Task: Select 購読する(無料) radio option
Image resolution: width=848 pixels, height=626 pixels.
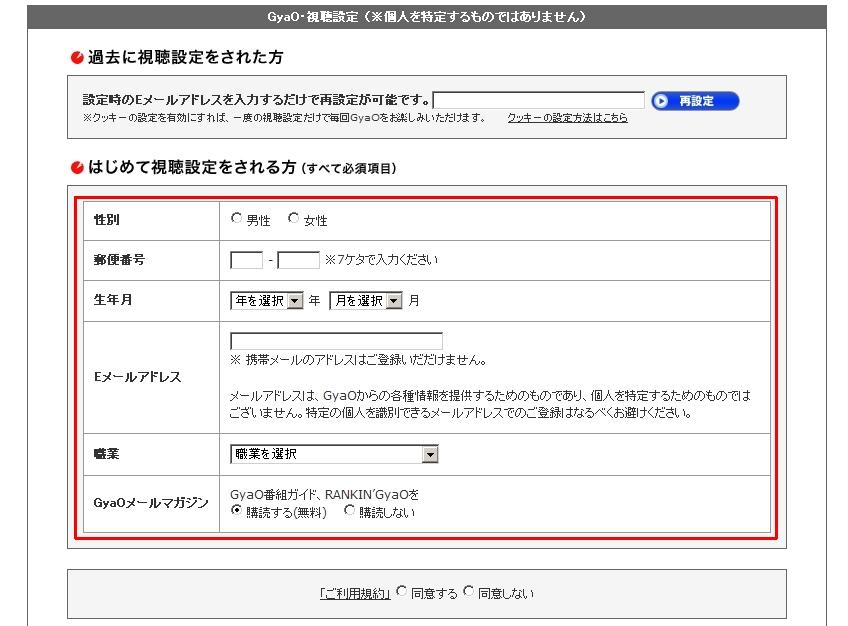Action: (x=236, y=510)
